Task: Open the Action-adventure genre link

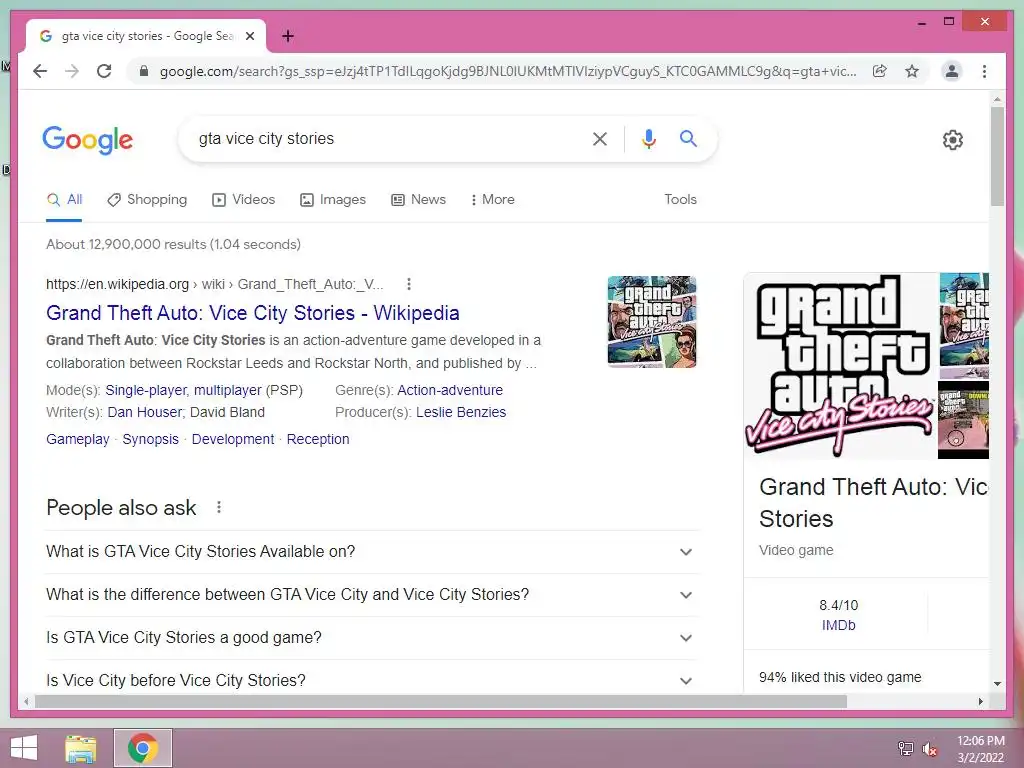Action: coord(450,391)
